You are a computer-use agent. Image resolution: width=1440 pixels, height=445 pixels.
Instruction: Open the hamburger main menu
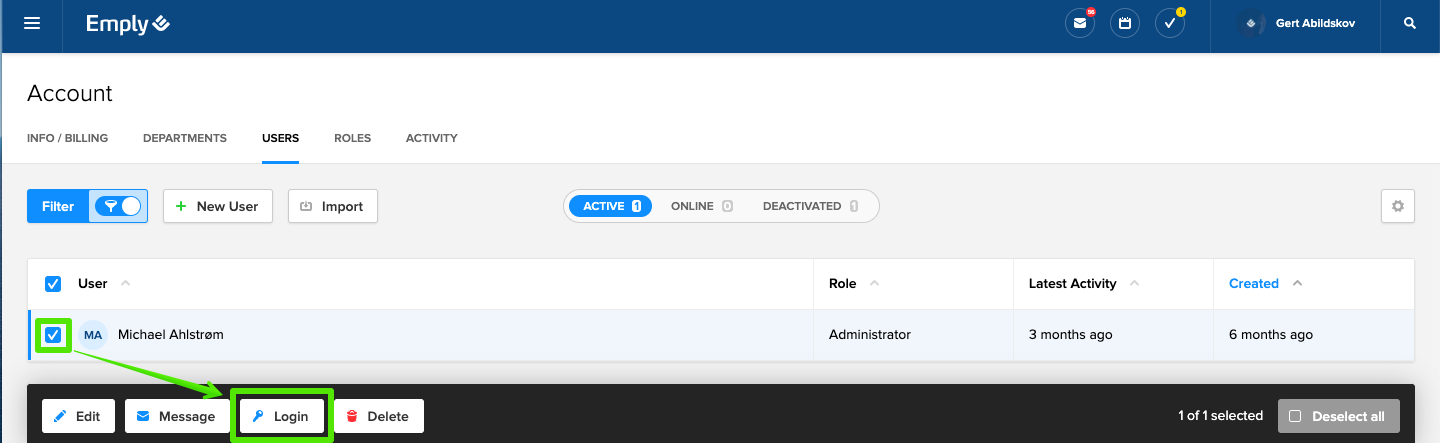[32, 24]
